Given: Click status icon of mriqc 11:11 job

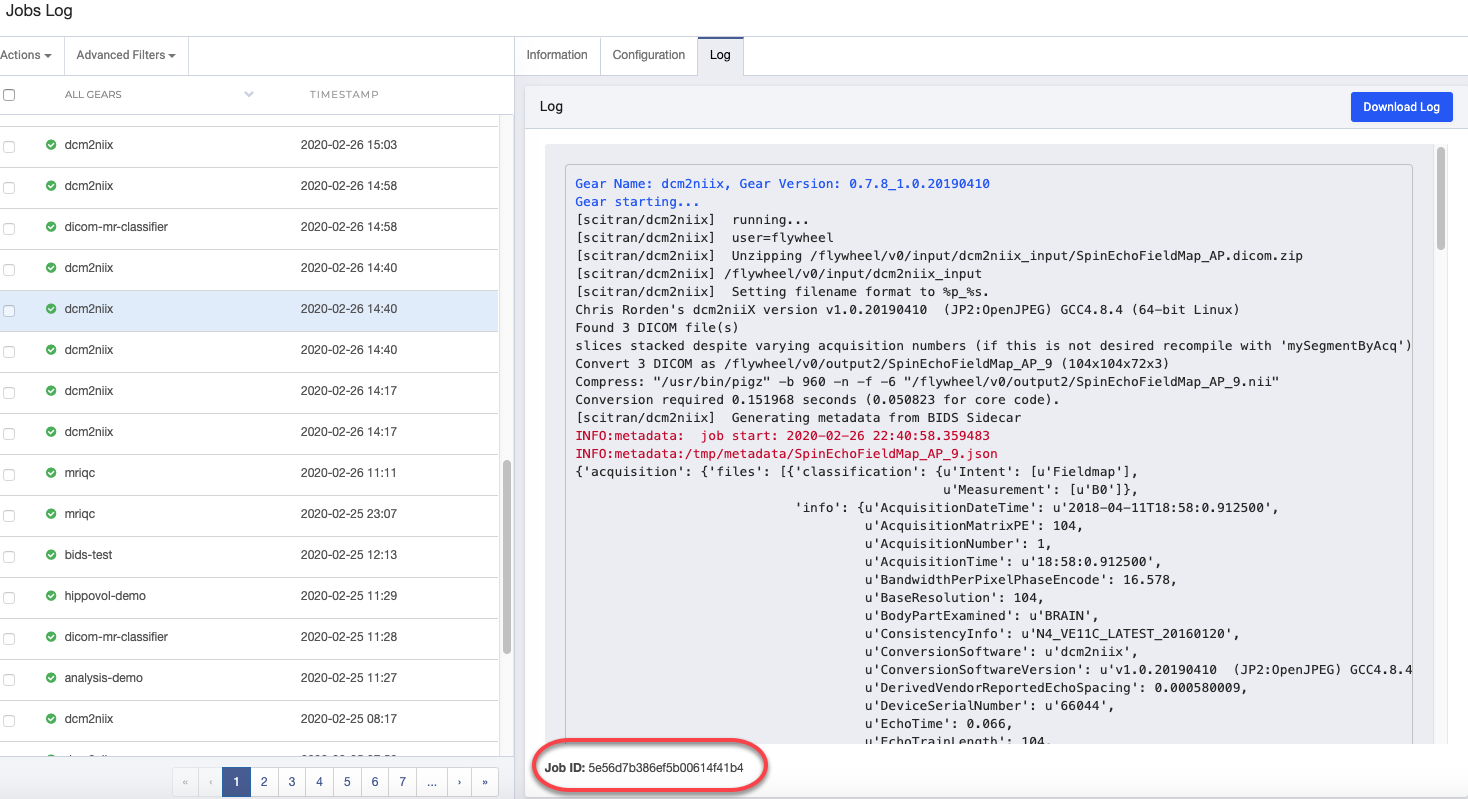Looking at the screenshot, I should (x=51, y=473).
